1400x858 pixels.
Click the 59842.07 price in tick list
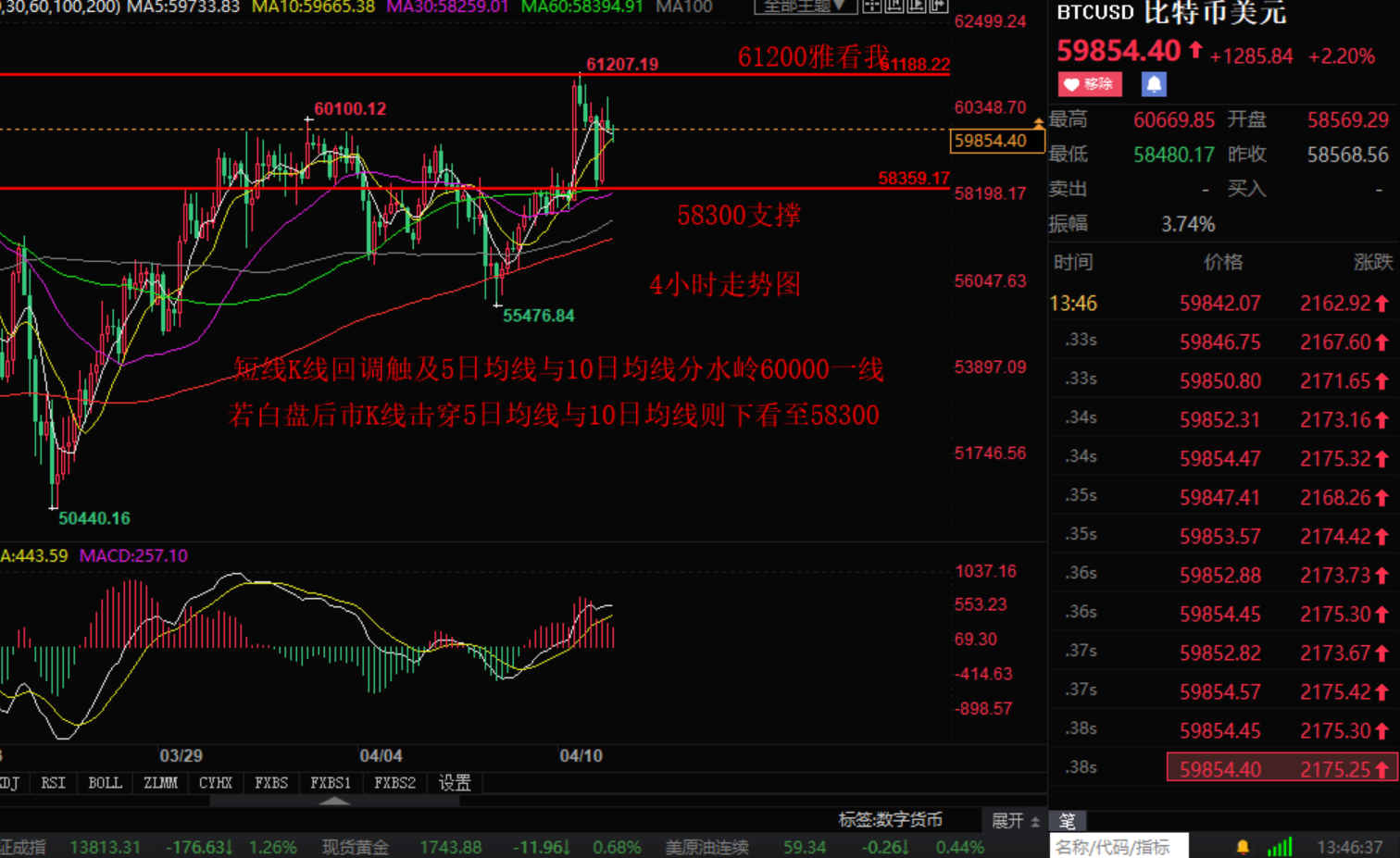coord(1219,304)
